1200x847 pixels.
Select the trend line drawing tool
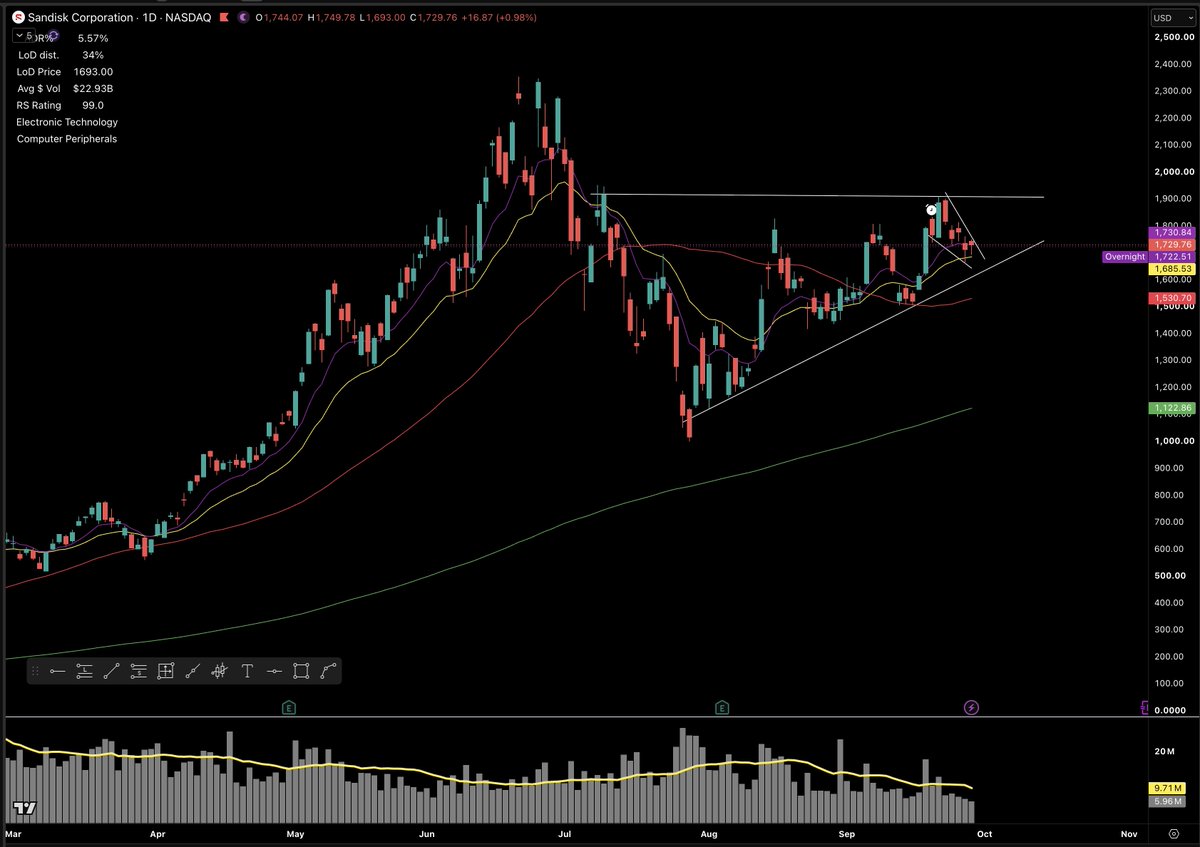[112, 671]
